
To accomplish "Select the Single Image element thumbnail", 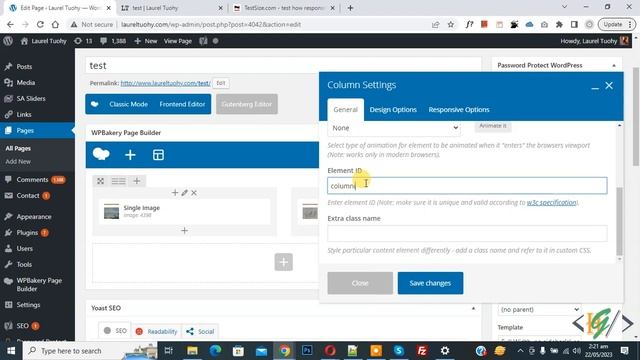I will point(111,211).
